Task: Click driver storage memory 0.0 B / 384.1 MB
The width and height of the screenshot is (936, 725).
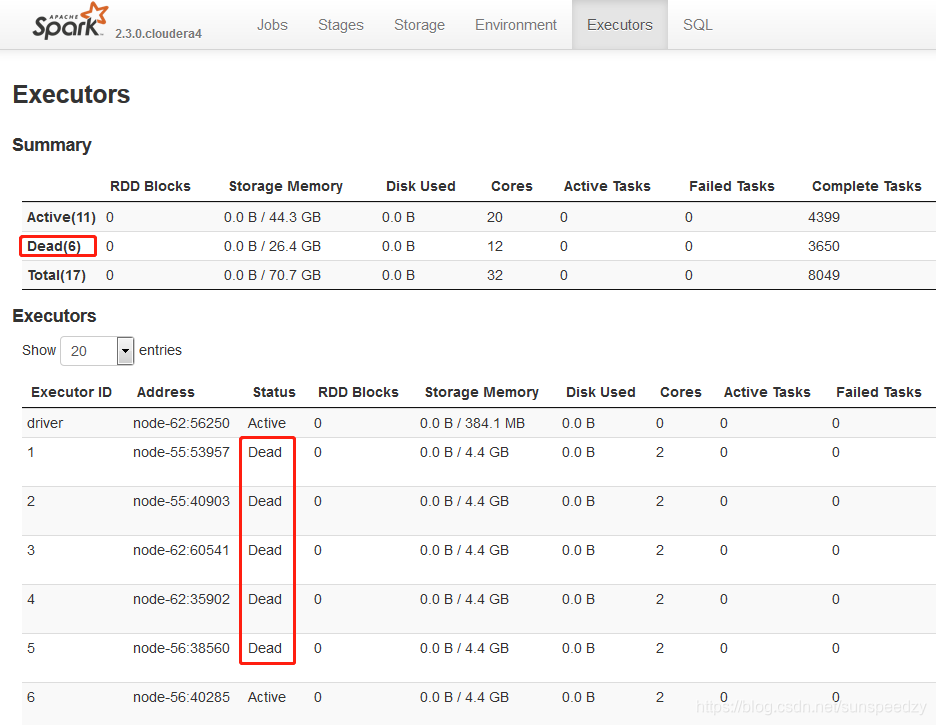Action: pos(472,423)
